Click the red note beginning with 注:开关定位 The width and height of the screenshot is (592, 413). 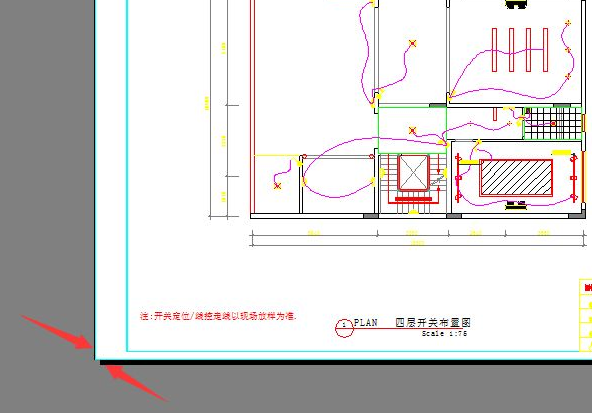(x=218, y=316)
